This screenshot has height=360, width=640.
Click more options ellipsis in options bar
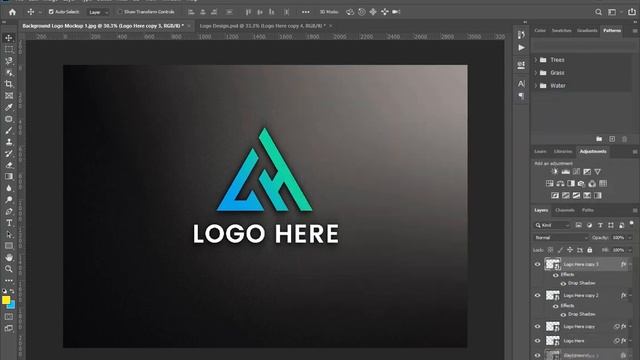(x=305, y=12)
